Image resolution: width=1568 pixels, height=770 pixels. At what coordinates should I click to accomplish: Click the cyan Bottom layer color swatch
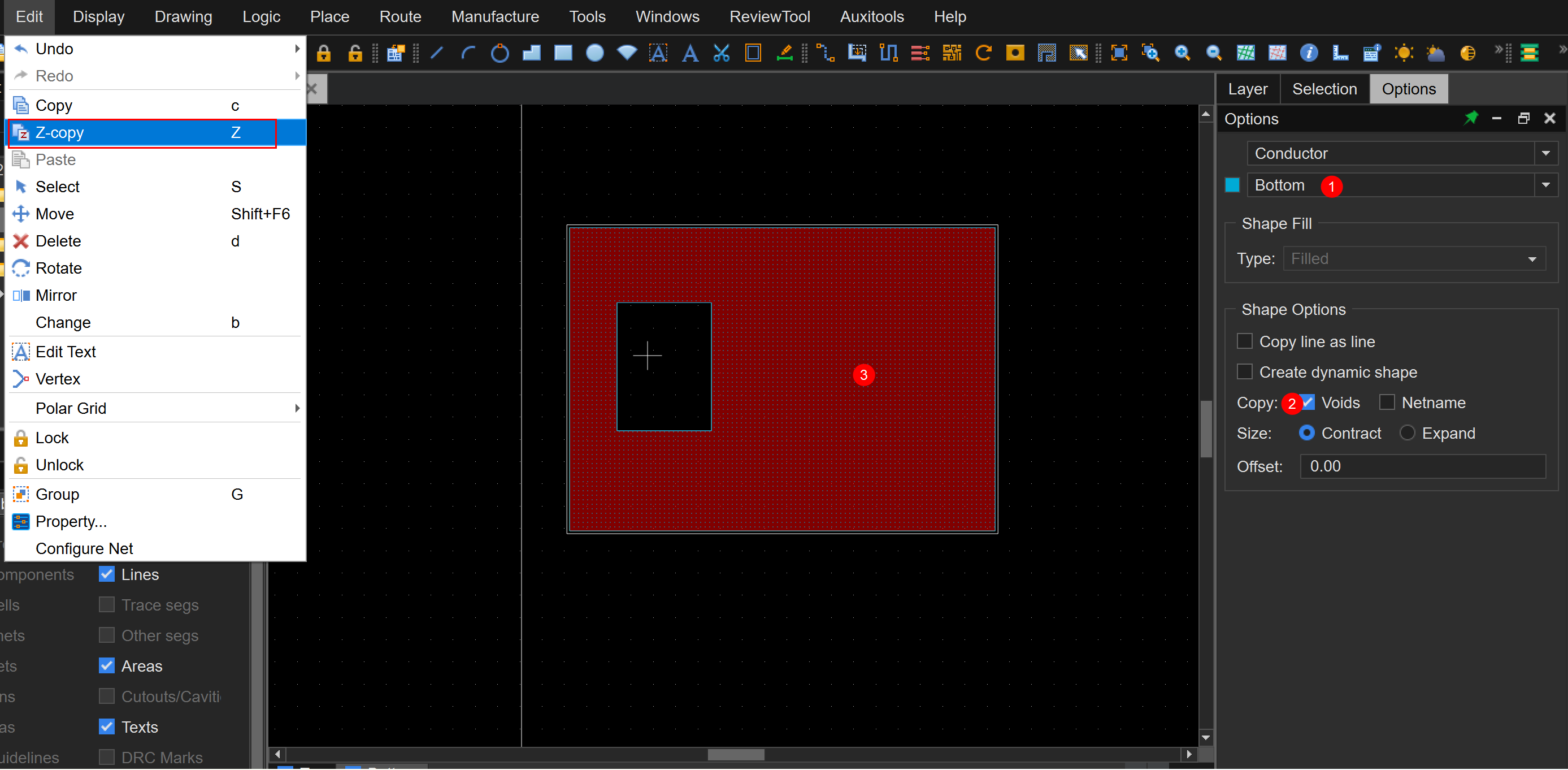click(x=1232, y=185)
